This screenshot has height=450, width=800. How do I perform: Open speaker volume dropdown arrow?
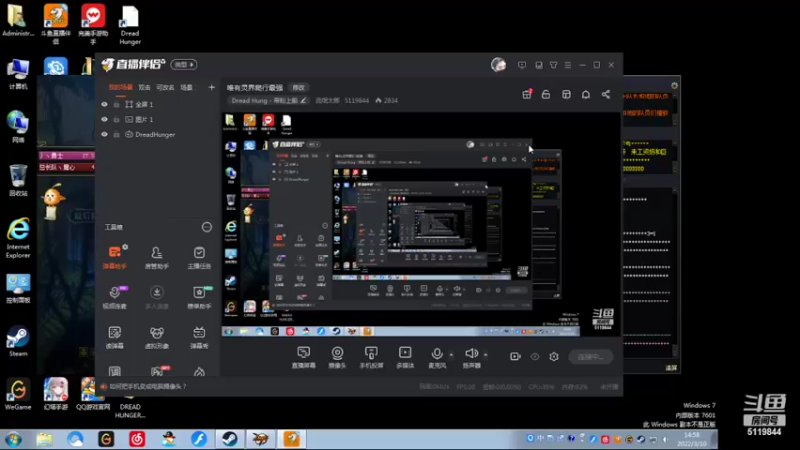click(x=486, y=355)
